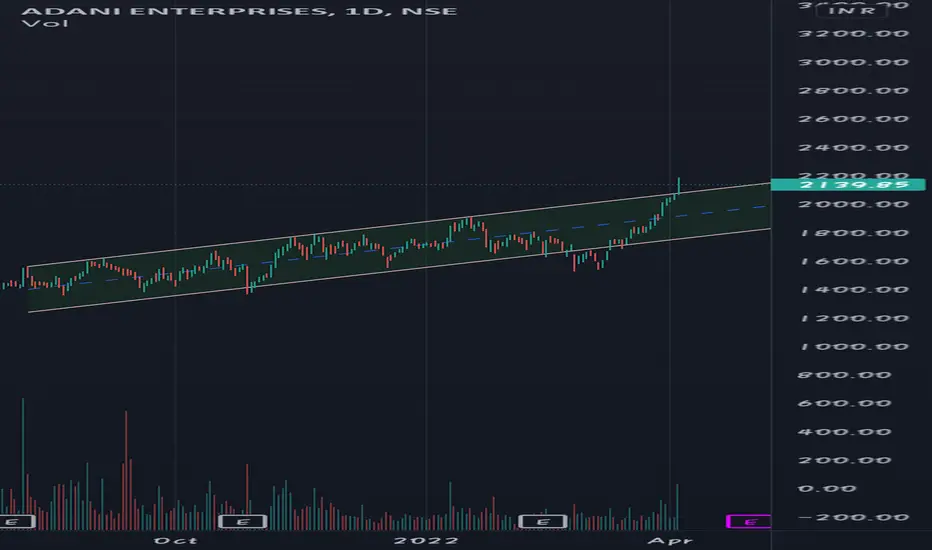The height and width of the screenshot is (550, 932).
Task: Click the 0.00 price axis label
Action: point(826,489)
